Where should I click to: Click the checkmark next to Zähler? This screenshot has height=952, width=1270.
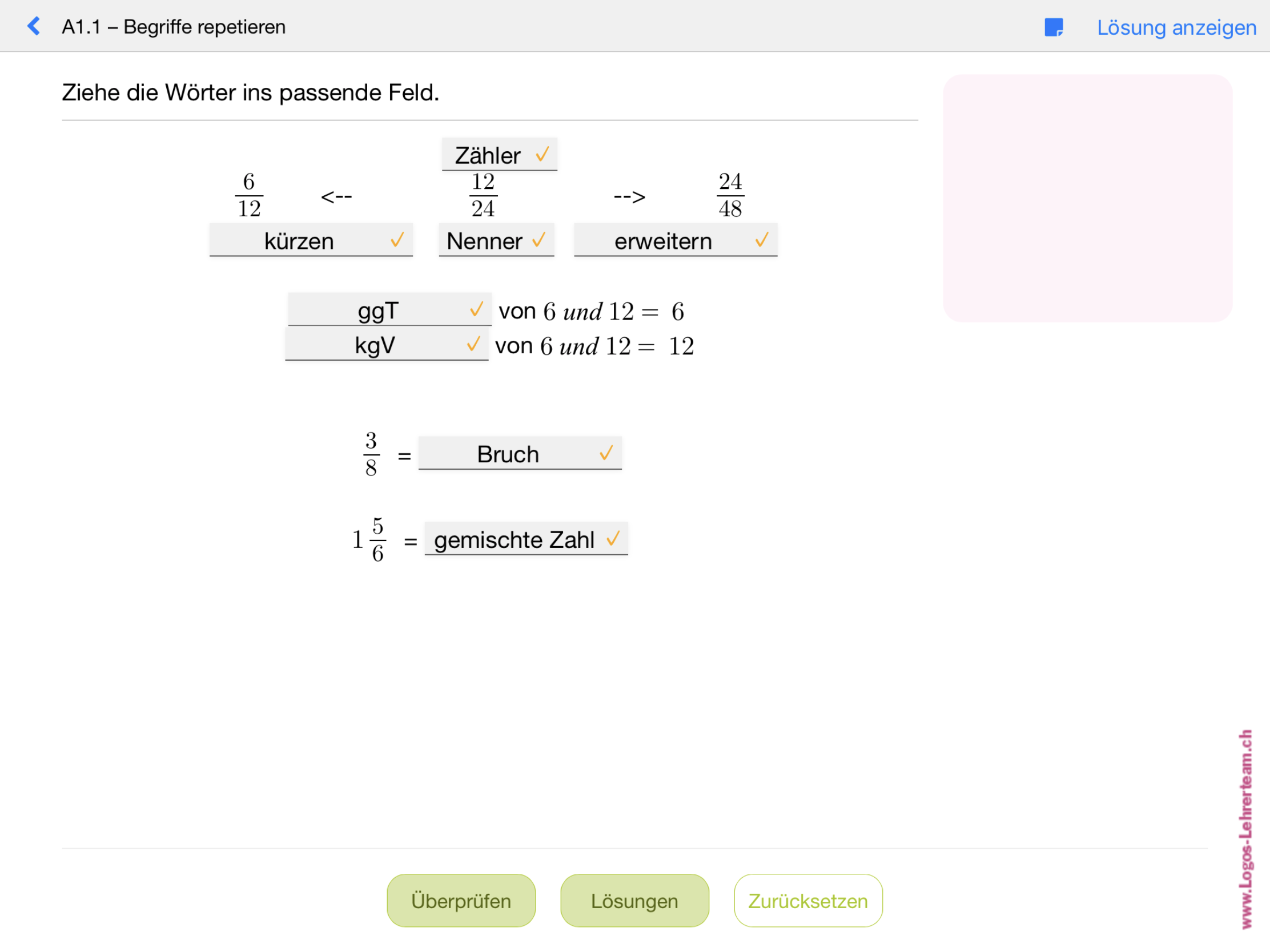(x=542, y=154)
